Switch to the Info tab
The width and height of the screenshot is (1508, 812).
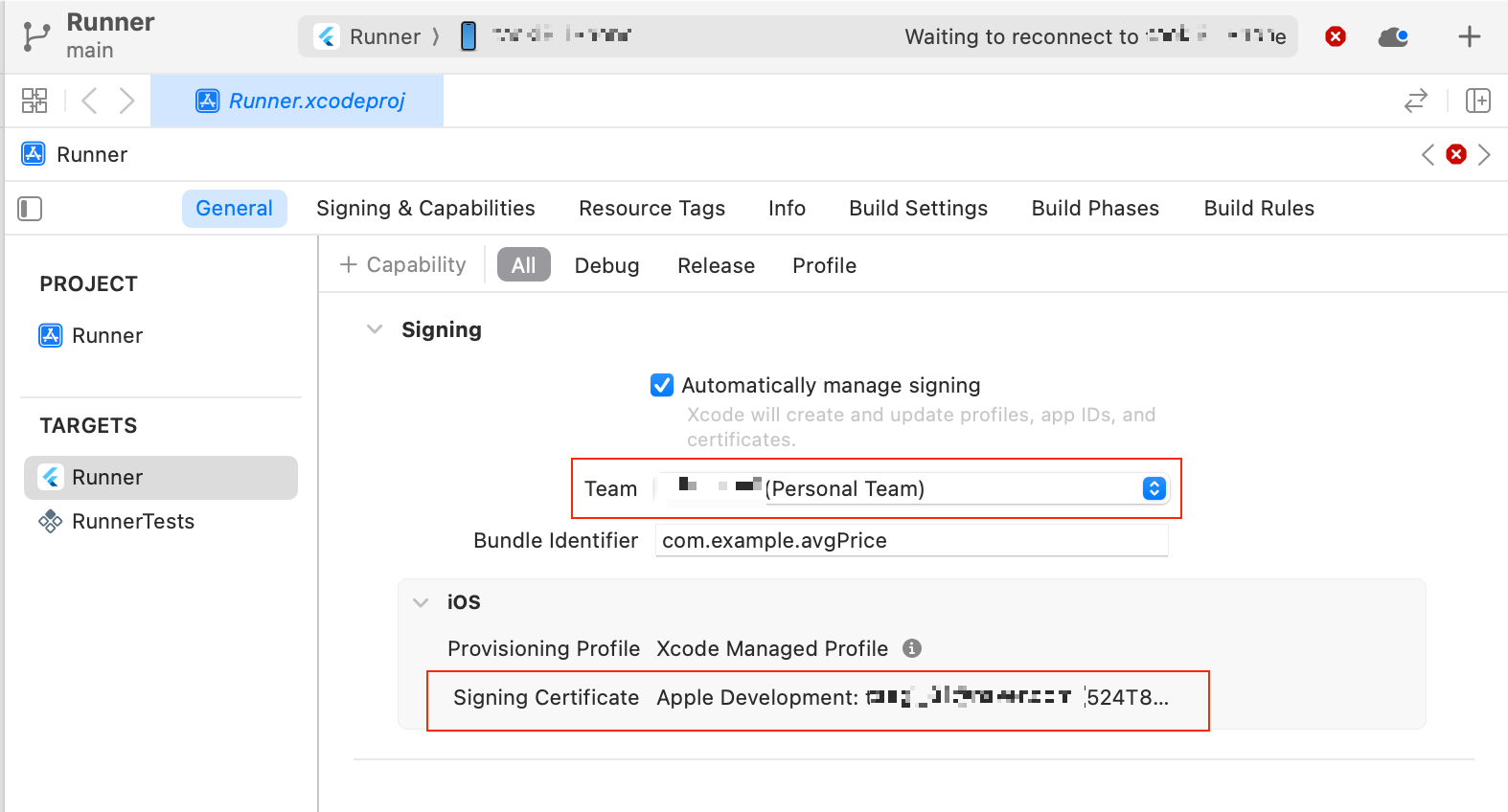tap(787, 209)
